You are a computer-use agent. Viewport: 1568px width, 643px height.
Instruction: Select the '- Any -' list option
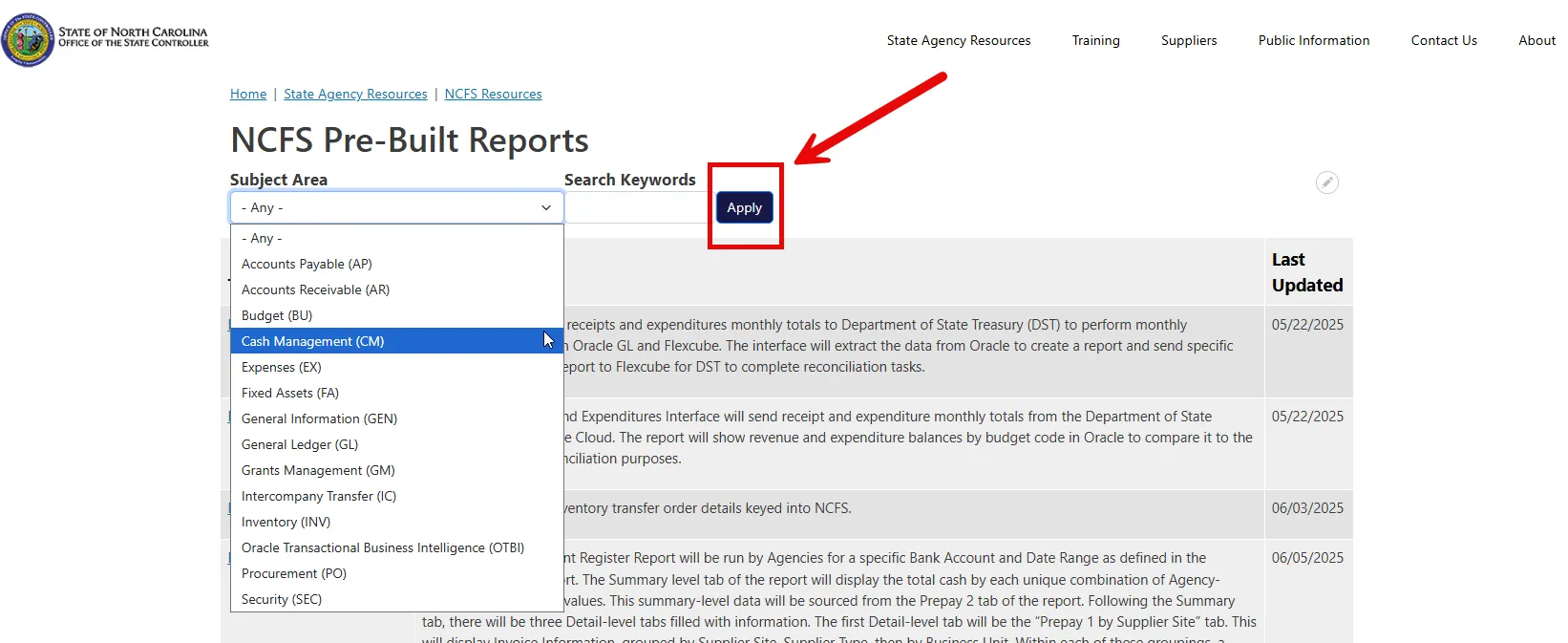coord(262,238)
